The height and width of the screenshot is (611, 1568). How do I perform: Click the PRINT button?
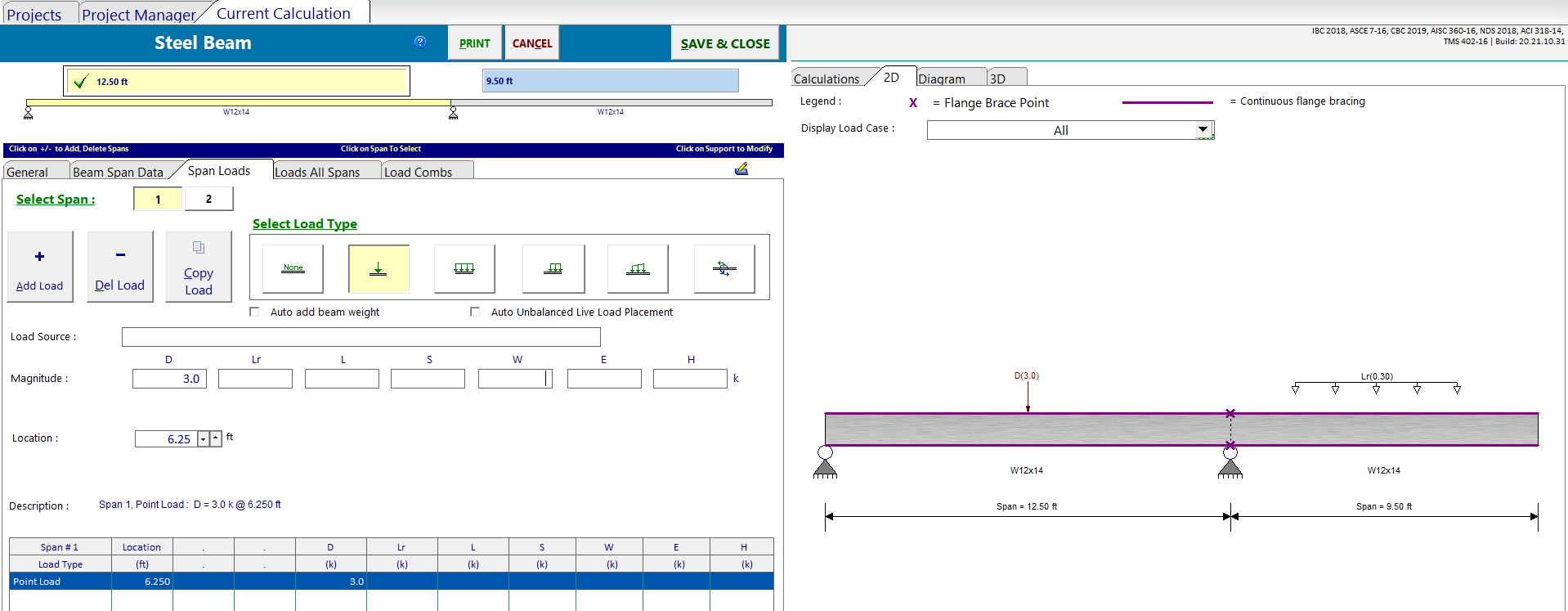tap(475, 43)
